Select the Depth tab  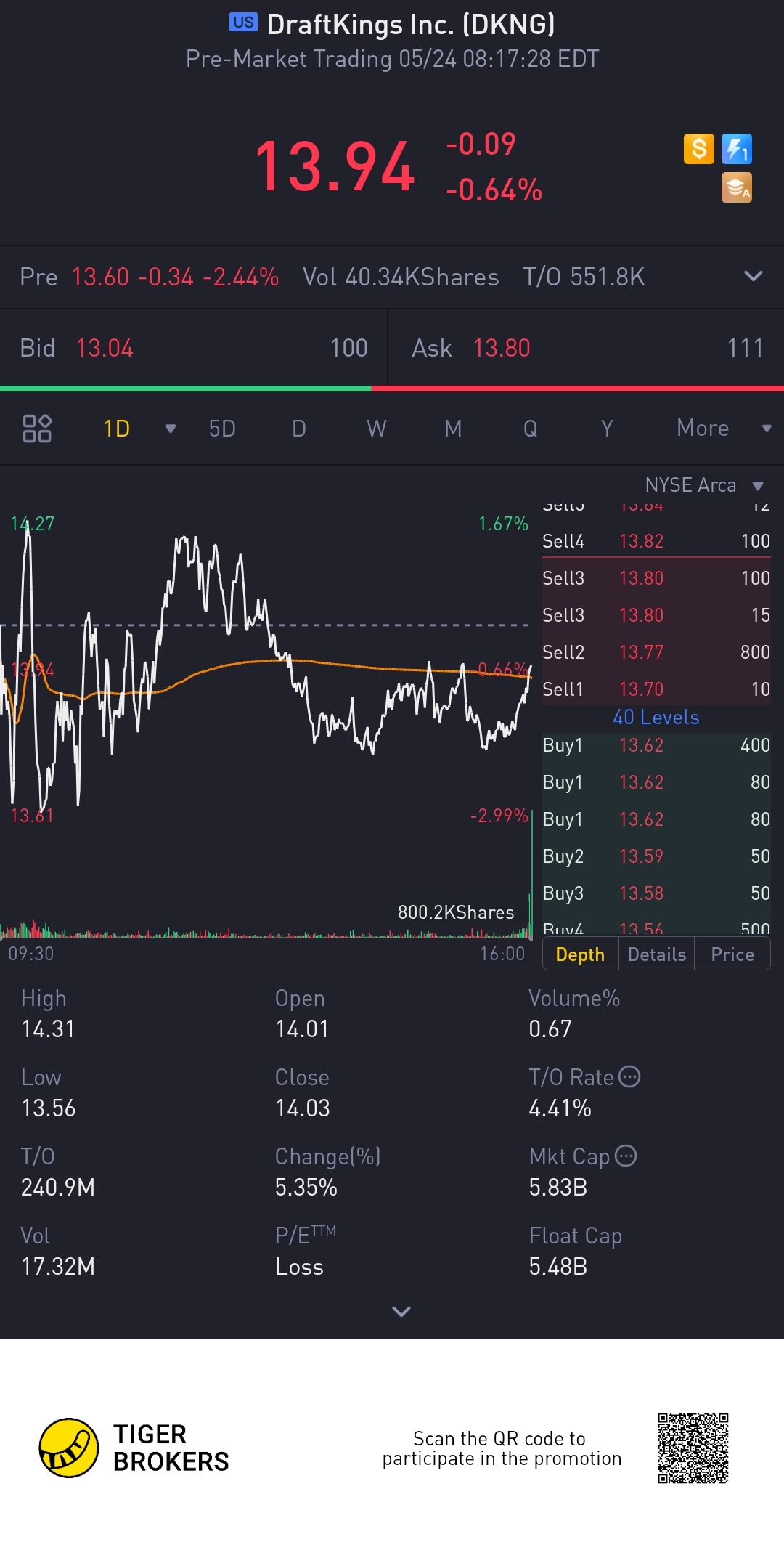click(x=580, y=954)
